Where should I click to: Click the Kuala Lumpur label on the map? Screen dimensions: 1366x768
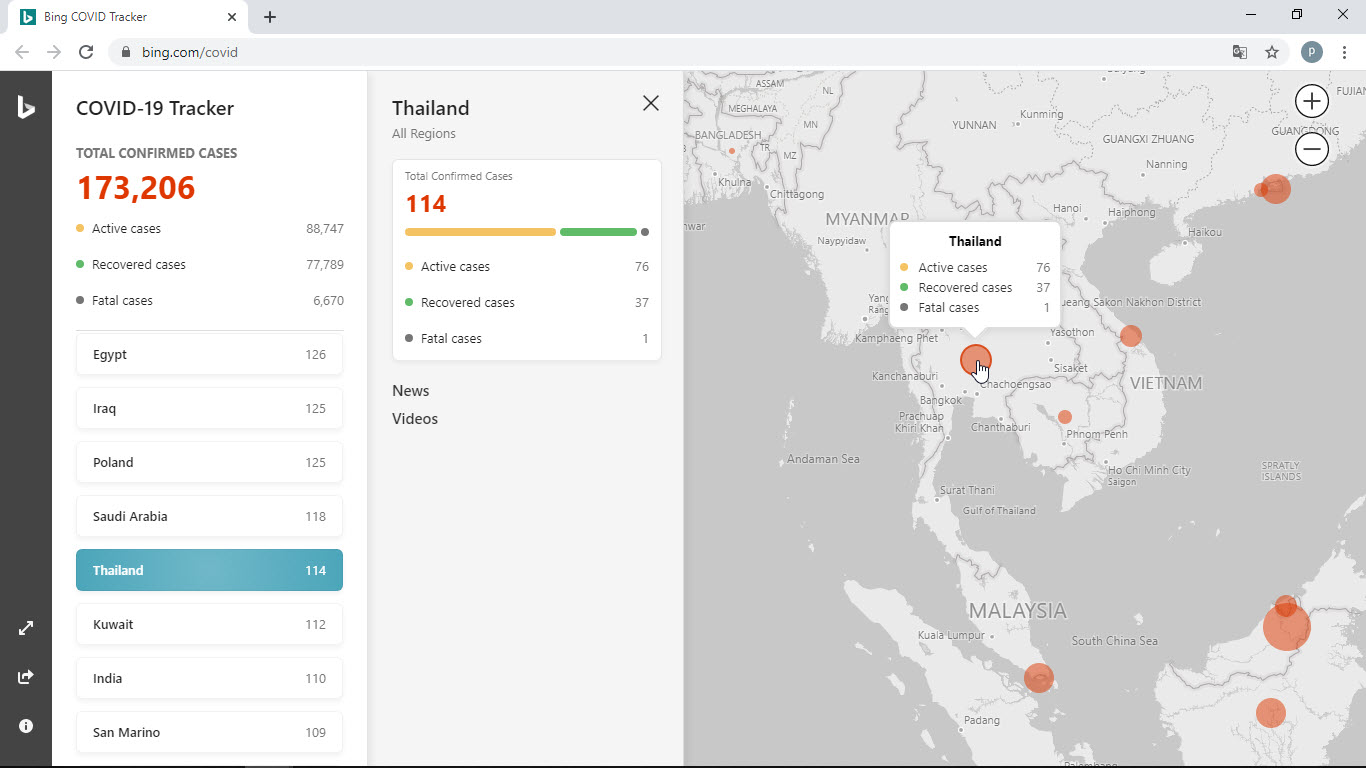pos(952,635)
